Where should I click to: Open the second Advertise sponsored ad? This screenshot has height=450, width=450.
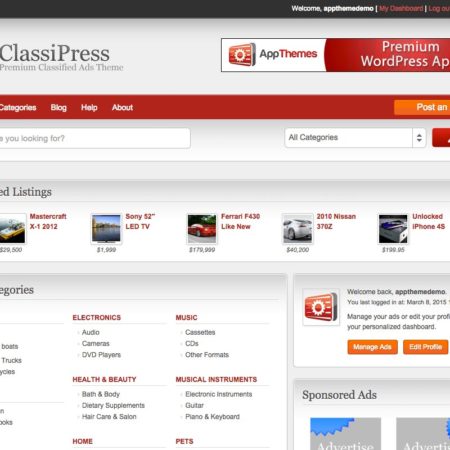pos(423,434)
